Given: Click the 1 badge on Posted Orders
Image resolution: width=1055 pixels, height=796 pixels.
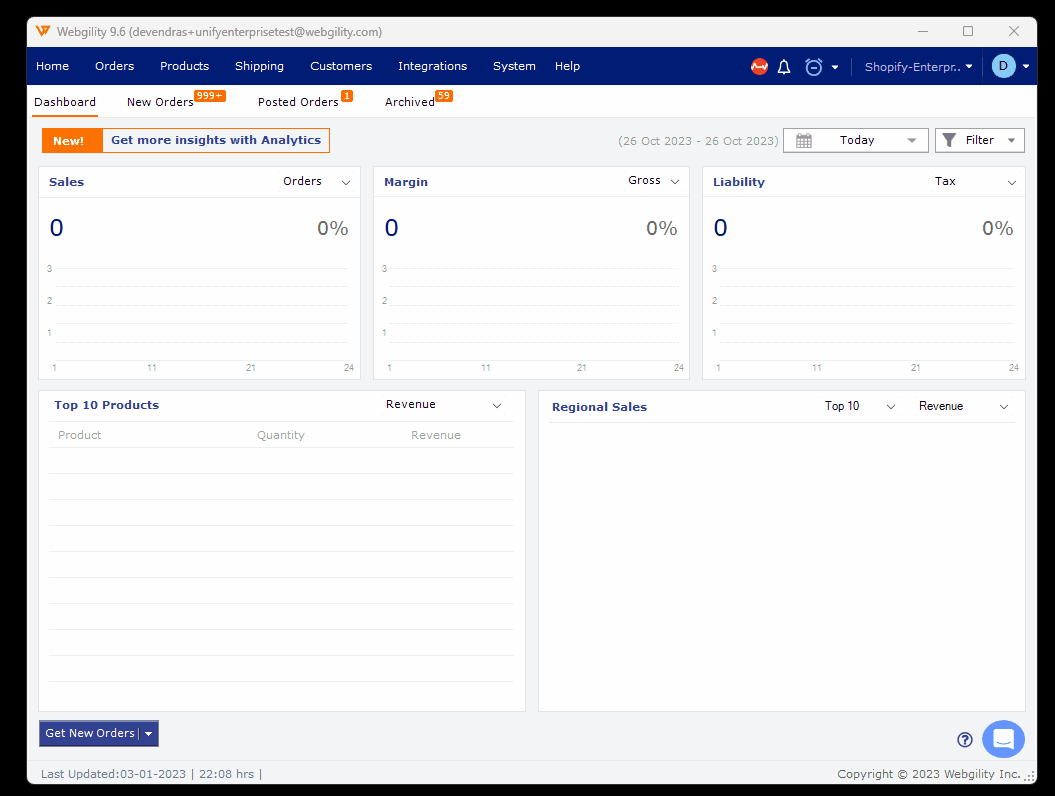Looking at the screenshot, I should click(347, 96).
